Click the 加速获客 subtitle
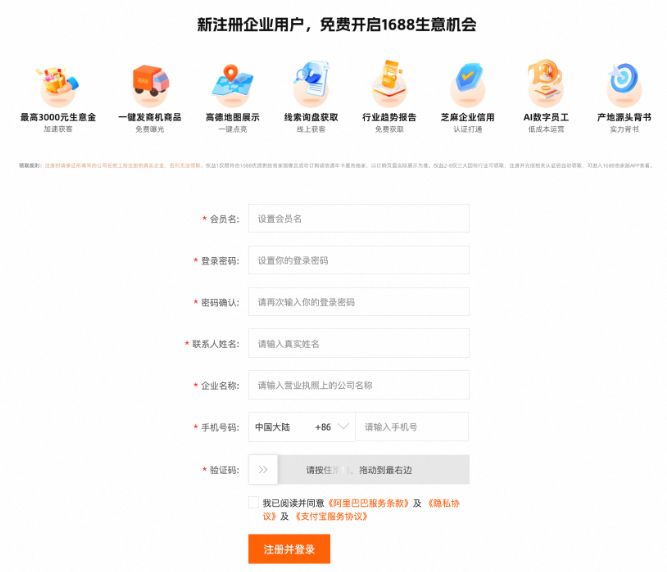The width and height of the screenshot is (667, 572). pos(58,129)
